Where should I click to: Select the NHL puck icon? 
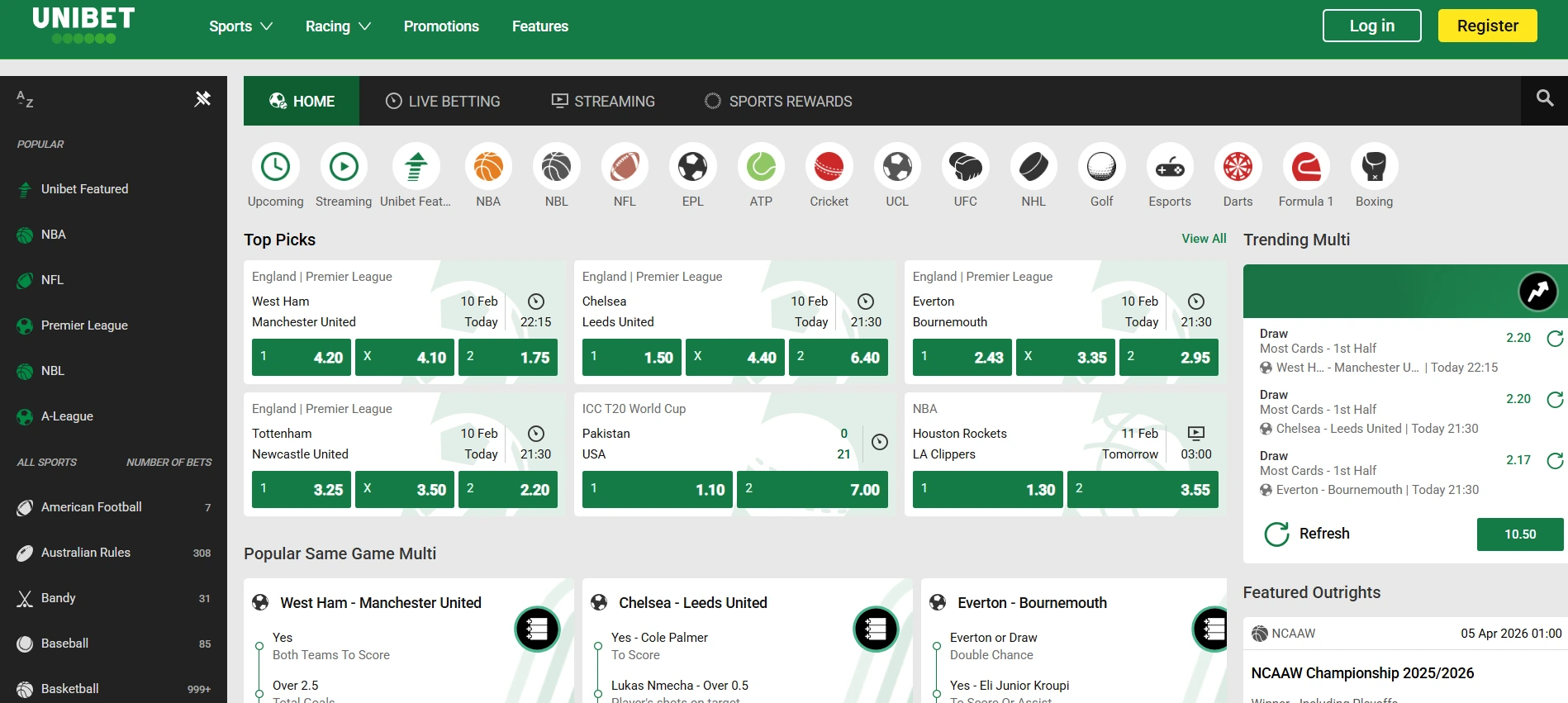point(1033,167)
